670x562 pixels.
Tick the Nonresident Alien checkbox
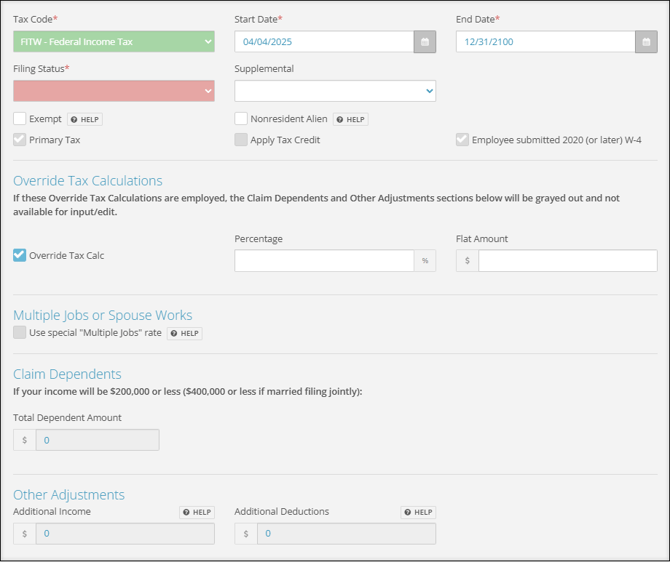(x=241, y=119)
